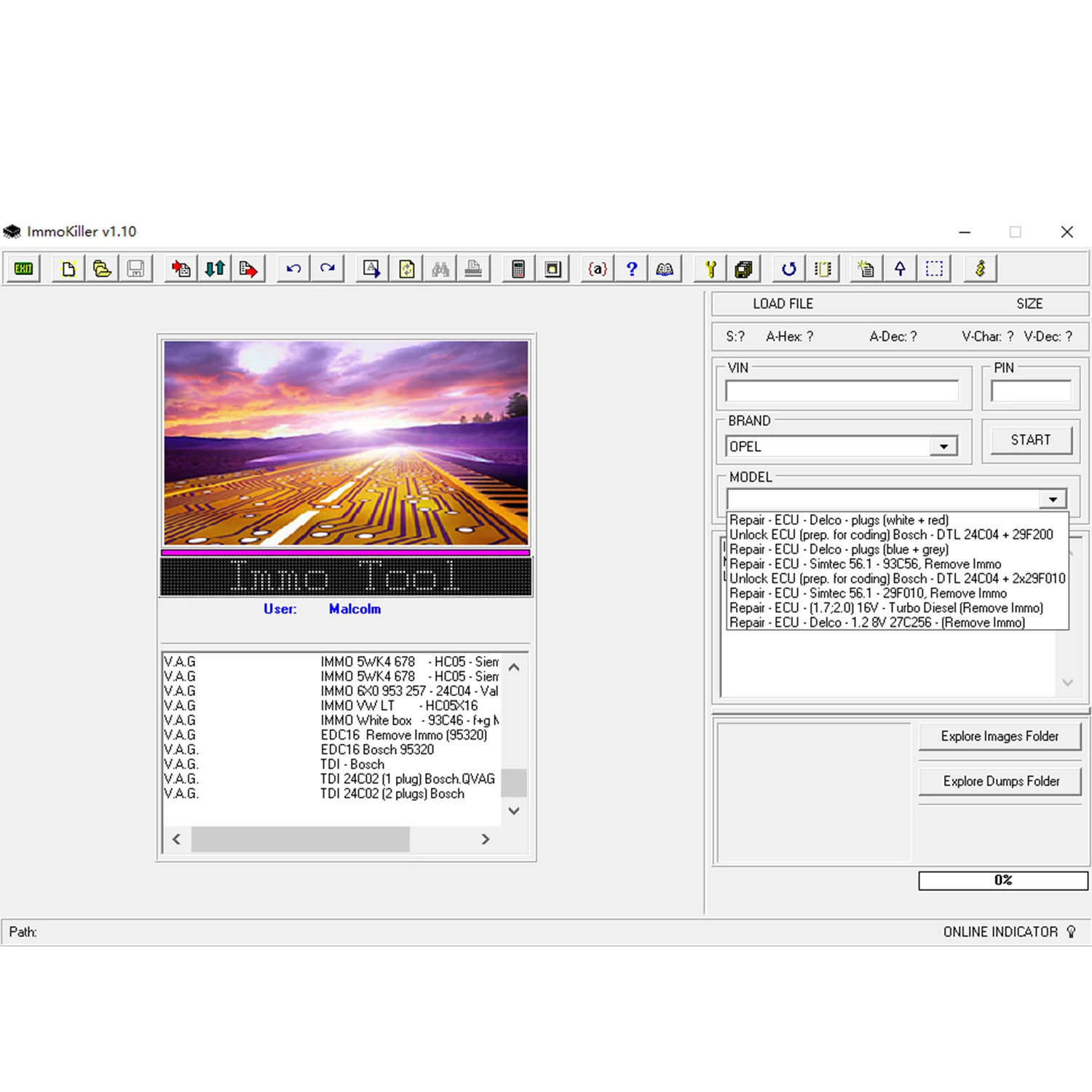Open the MODEL dropdown arrow
The image size is (1092, 1092).
click(x=1053, y=499)
